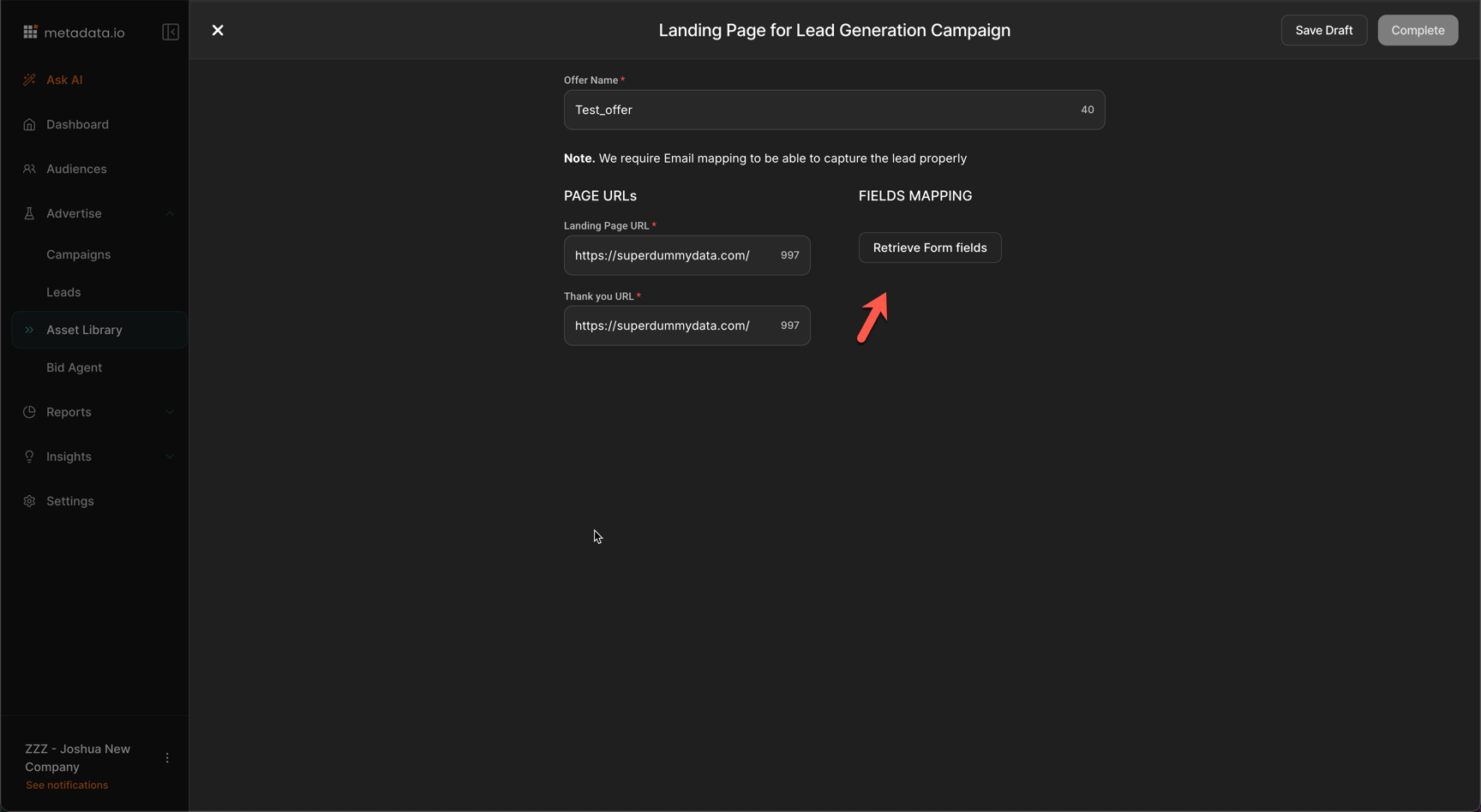1481x812 pixels.
Task: Open the See notifications link
Action: pos(67,785)
